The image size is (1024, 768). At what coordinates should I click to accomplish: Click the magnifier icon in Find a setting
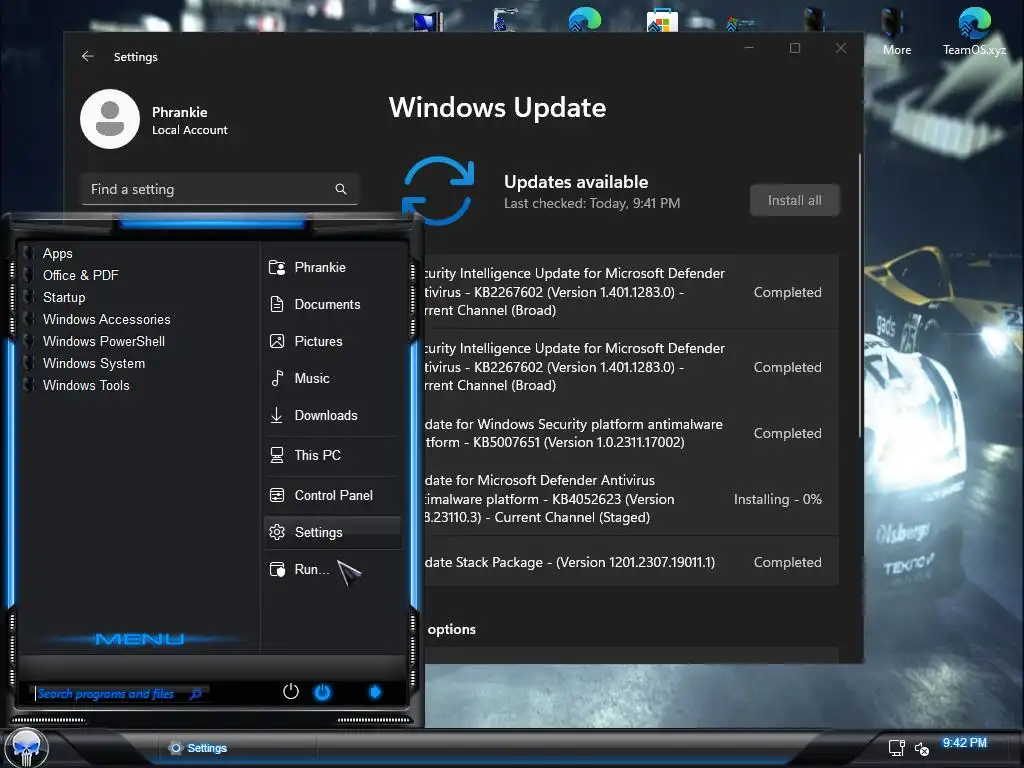(340, 189)
